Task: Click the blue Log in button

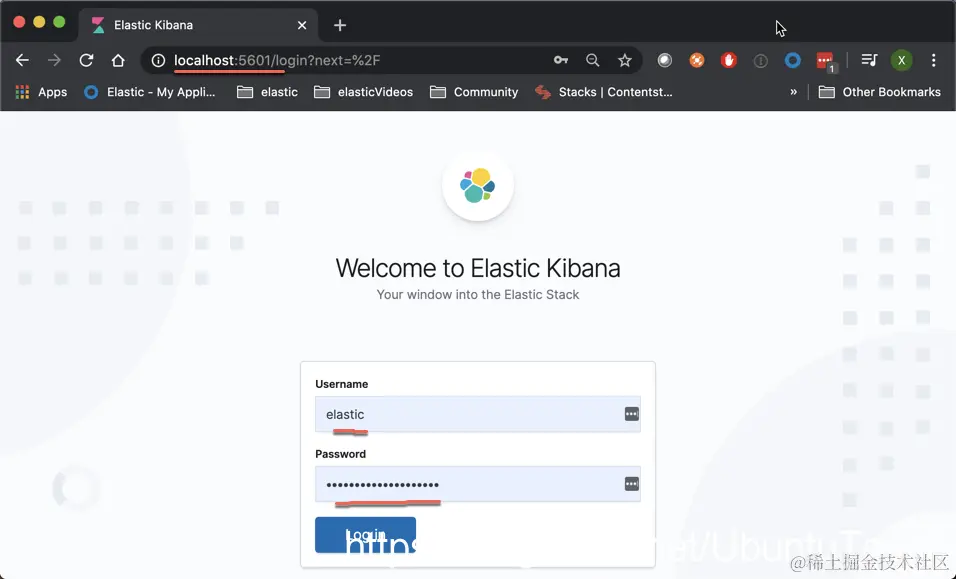Action: [x=365, y=535]
